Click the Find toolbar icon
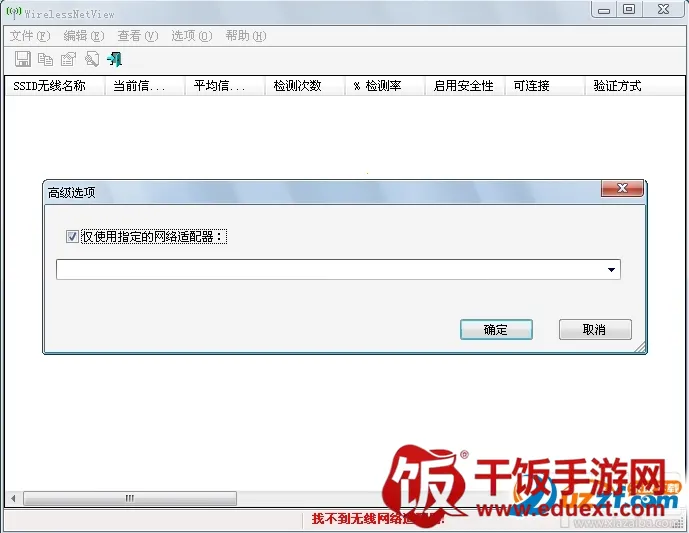This screenshot has width=689, height=533. 92,60
